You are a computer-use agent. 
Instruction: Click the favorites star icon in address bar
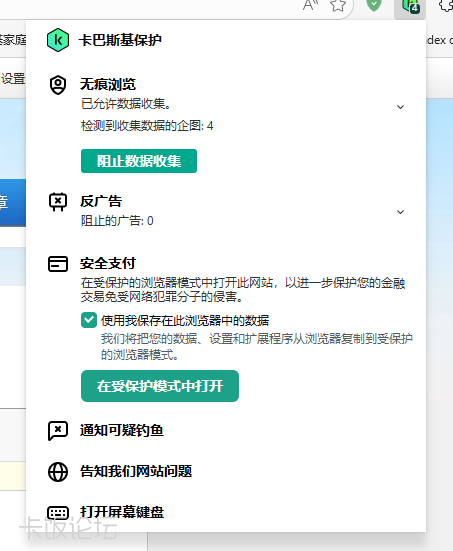click(x=338, y=5)
